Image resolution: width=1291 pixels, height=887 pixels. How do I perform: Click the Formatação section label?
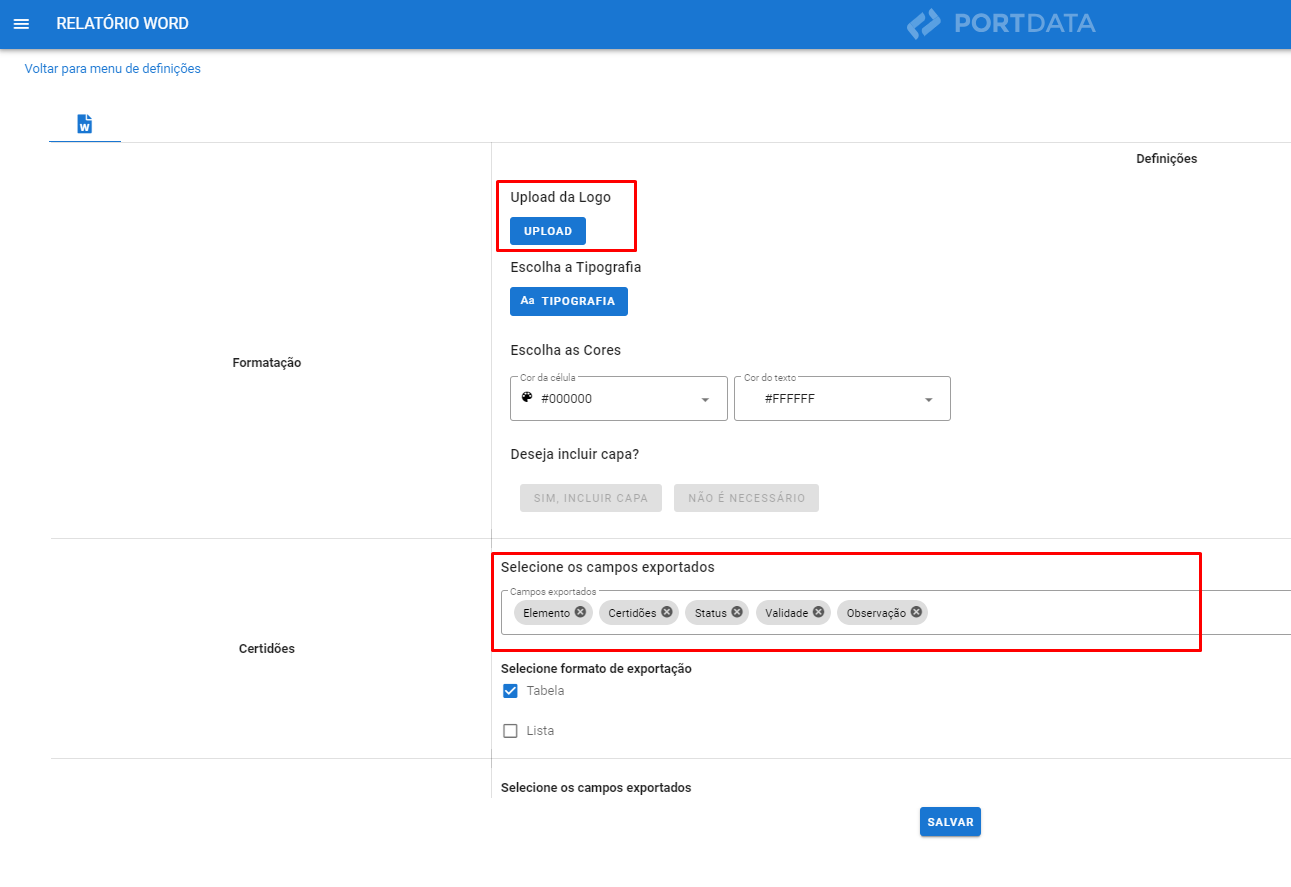pos(267,363)
